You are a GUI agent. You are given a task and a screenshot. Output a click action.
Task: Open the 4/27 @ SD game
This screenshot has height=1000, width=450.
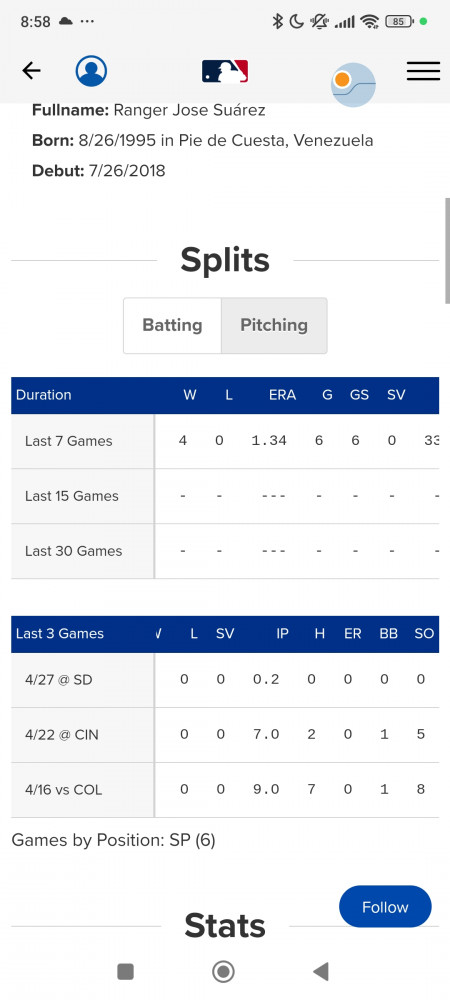(x=225, y=680)
